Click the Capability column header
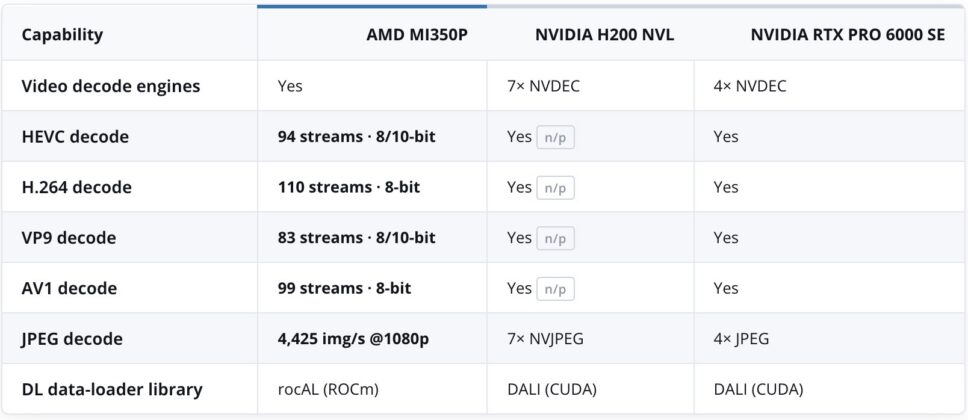Image resolution: width=968 pixels, height=420 pixels. (62, 35)
